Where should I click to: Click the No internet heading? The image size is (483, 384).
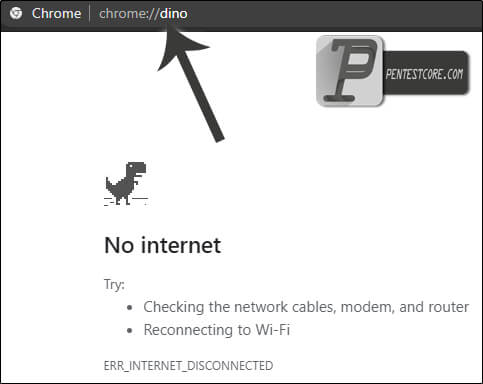pos(163,245)
